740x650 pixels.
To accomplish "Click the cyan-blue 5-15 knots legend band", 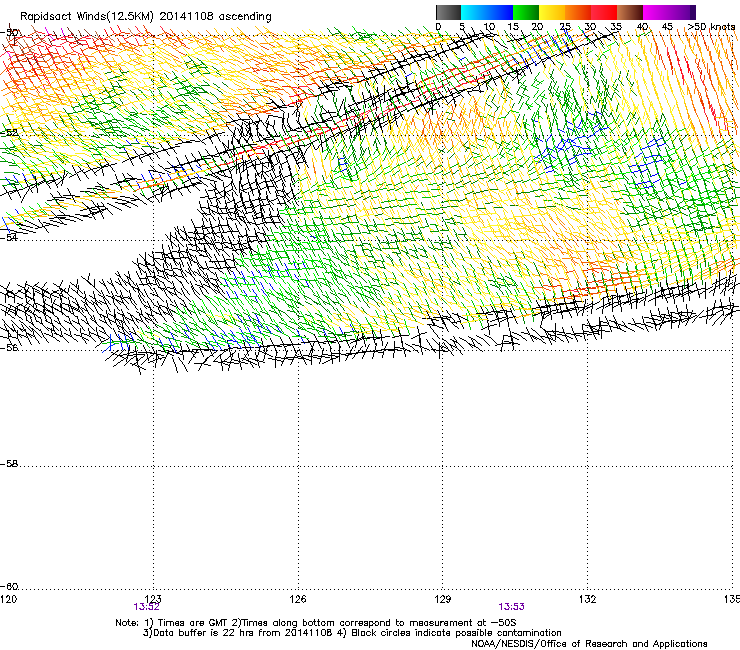I will pyautogui.click(x=487, y=12).
